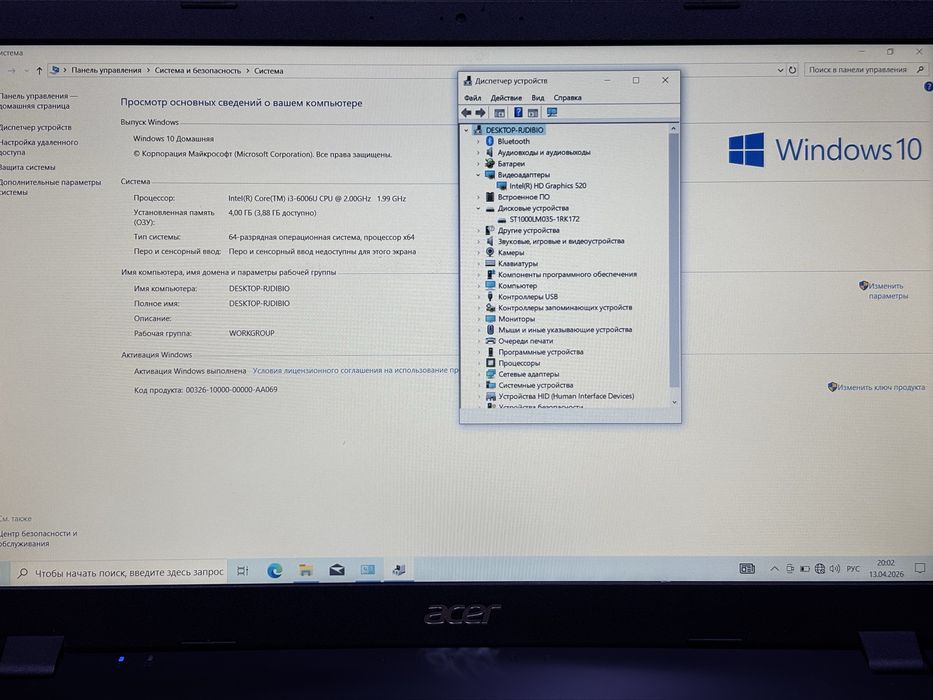Open the Действие menu in Device Manager
Viewport: 933px width, 700px height.
click(x=506, y=98)
